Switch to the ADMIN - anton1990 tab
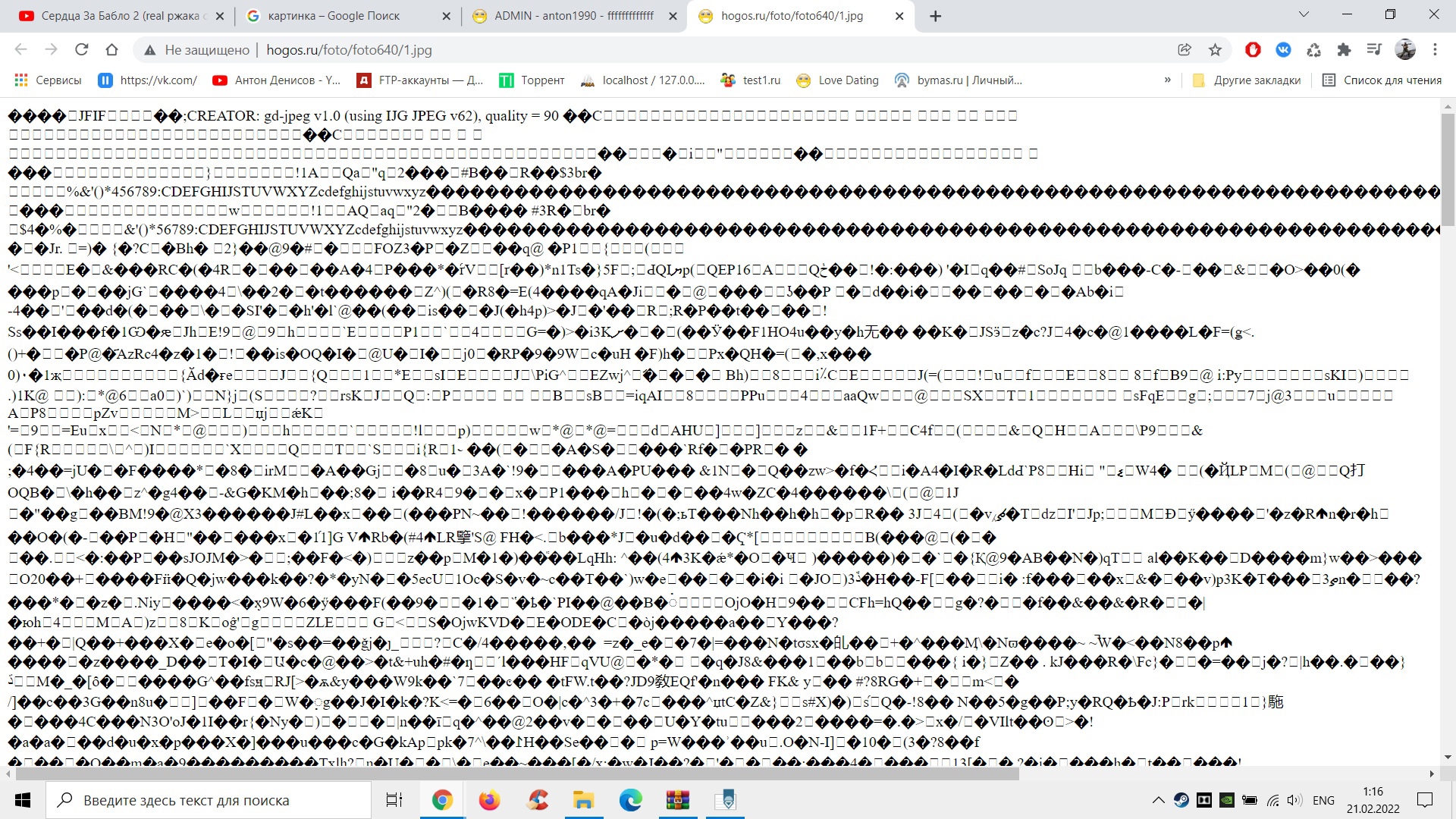This screenshot has height=819, width=1456. (x=573, y=15)
